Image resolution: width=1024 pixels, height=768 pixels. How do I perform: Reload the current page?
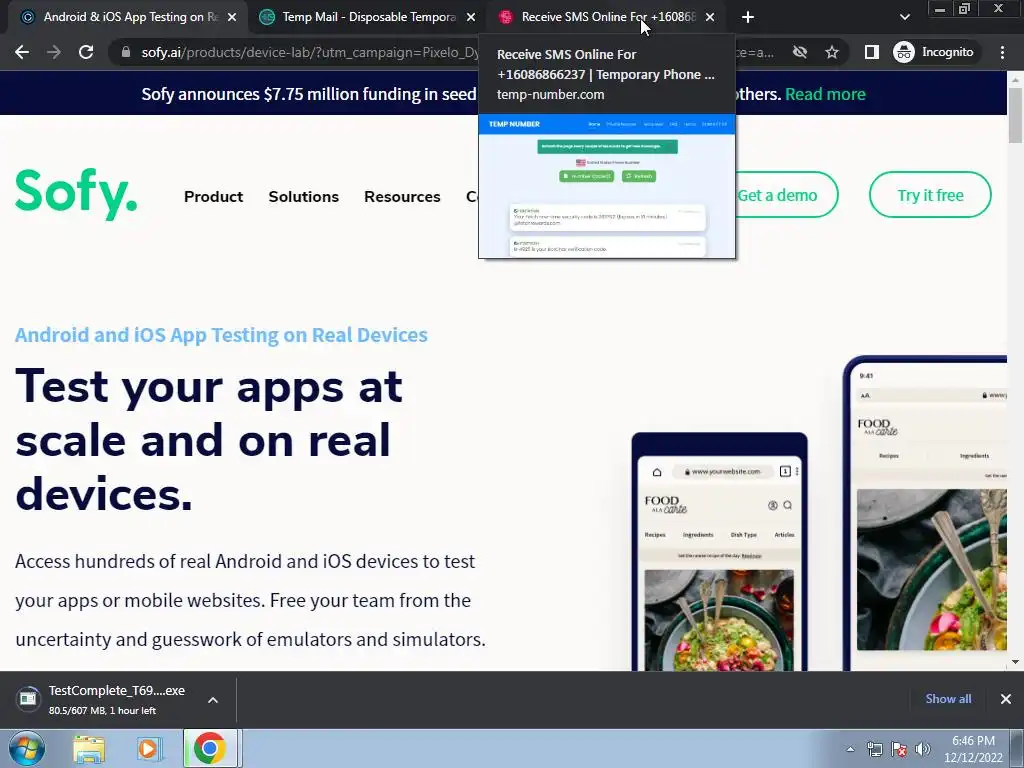pyautogui.click(x=86, y=52)
